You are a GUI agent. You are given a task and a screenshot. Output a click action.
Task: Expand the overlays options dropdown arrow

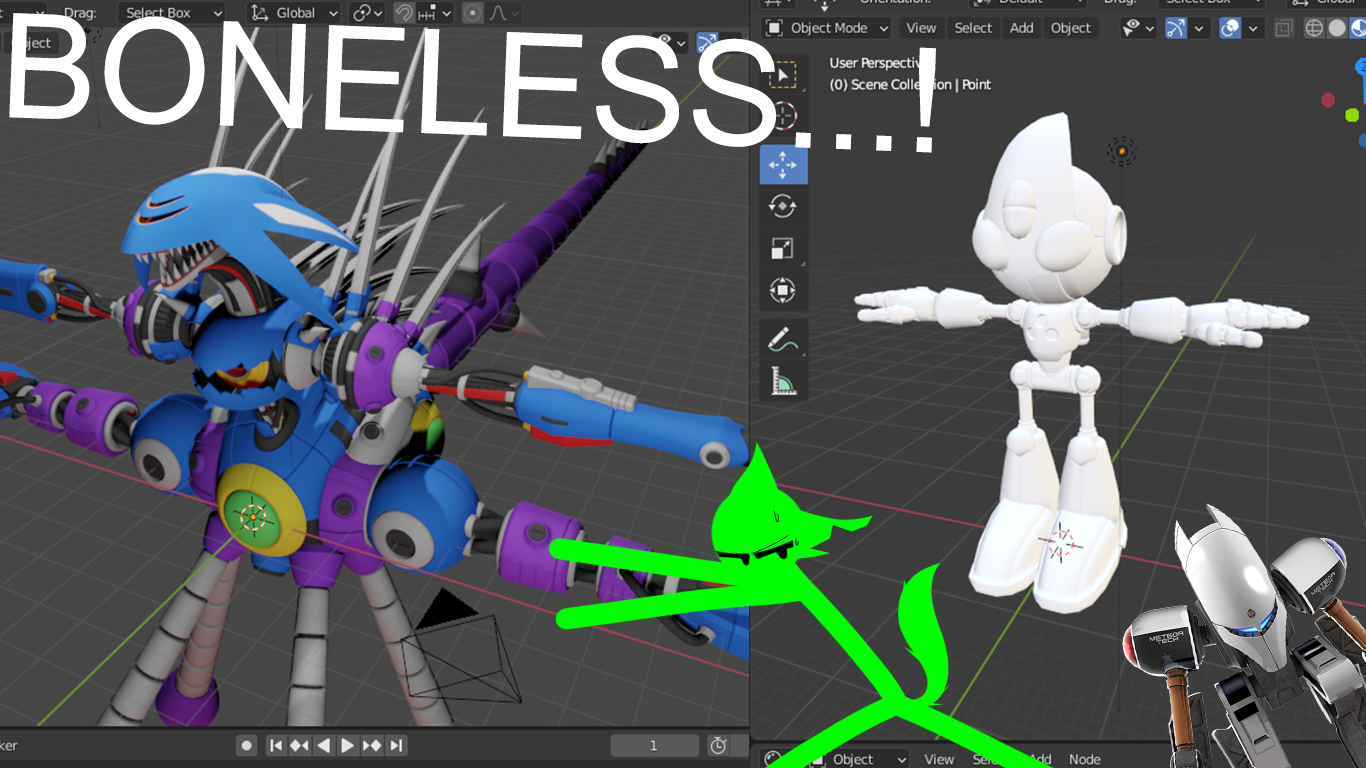1252,28
